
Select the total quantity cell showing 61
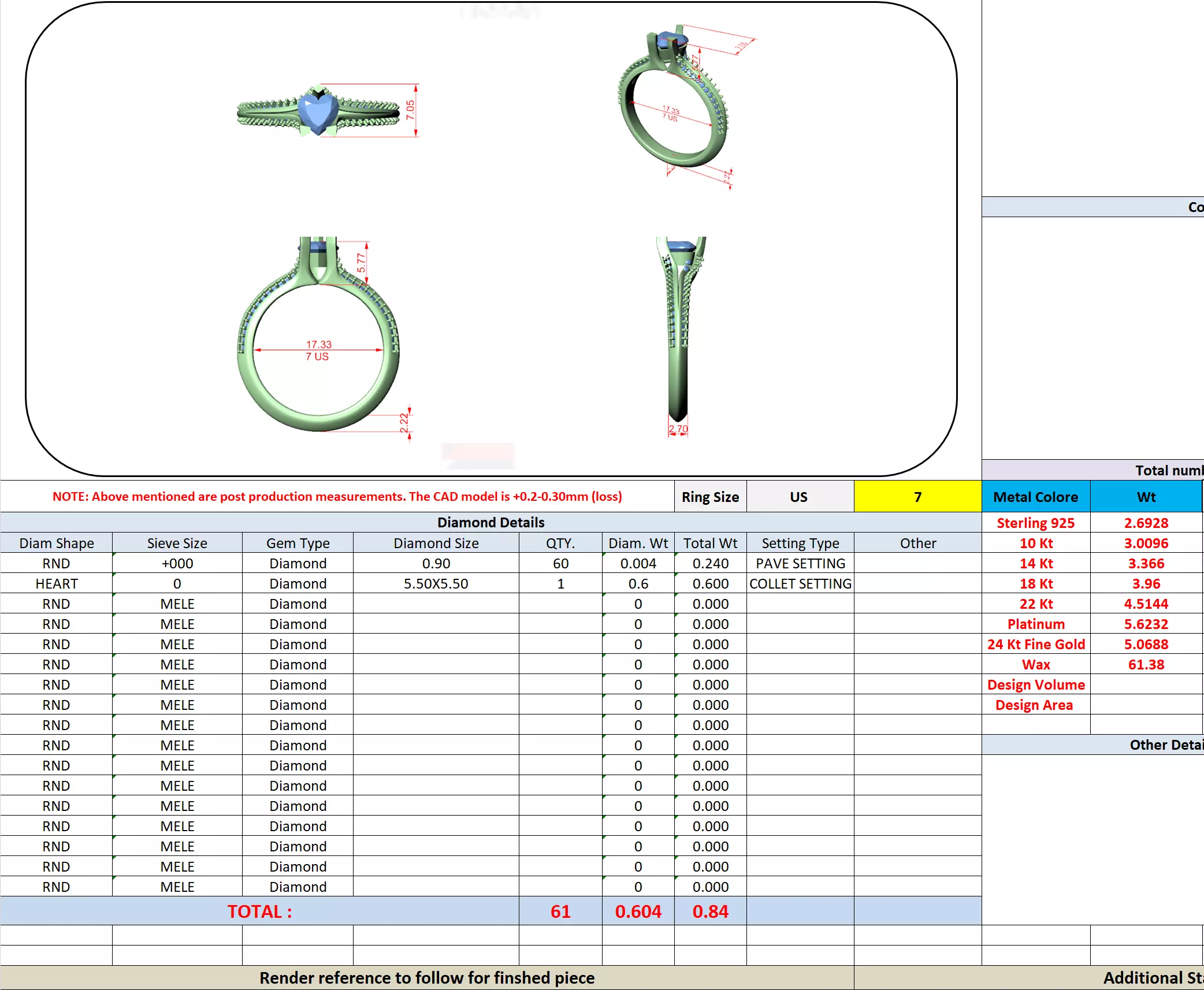pos(560,911)
